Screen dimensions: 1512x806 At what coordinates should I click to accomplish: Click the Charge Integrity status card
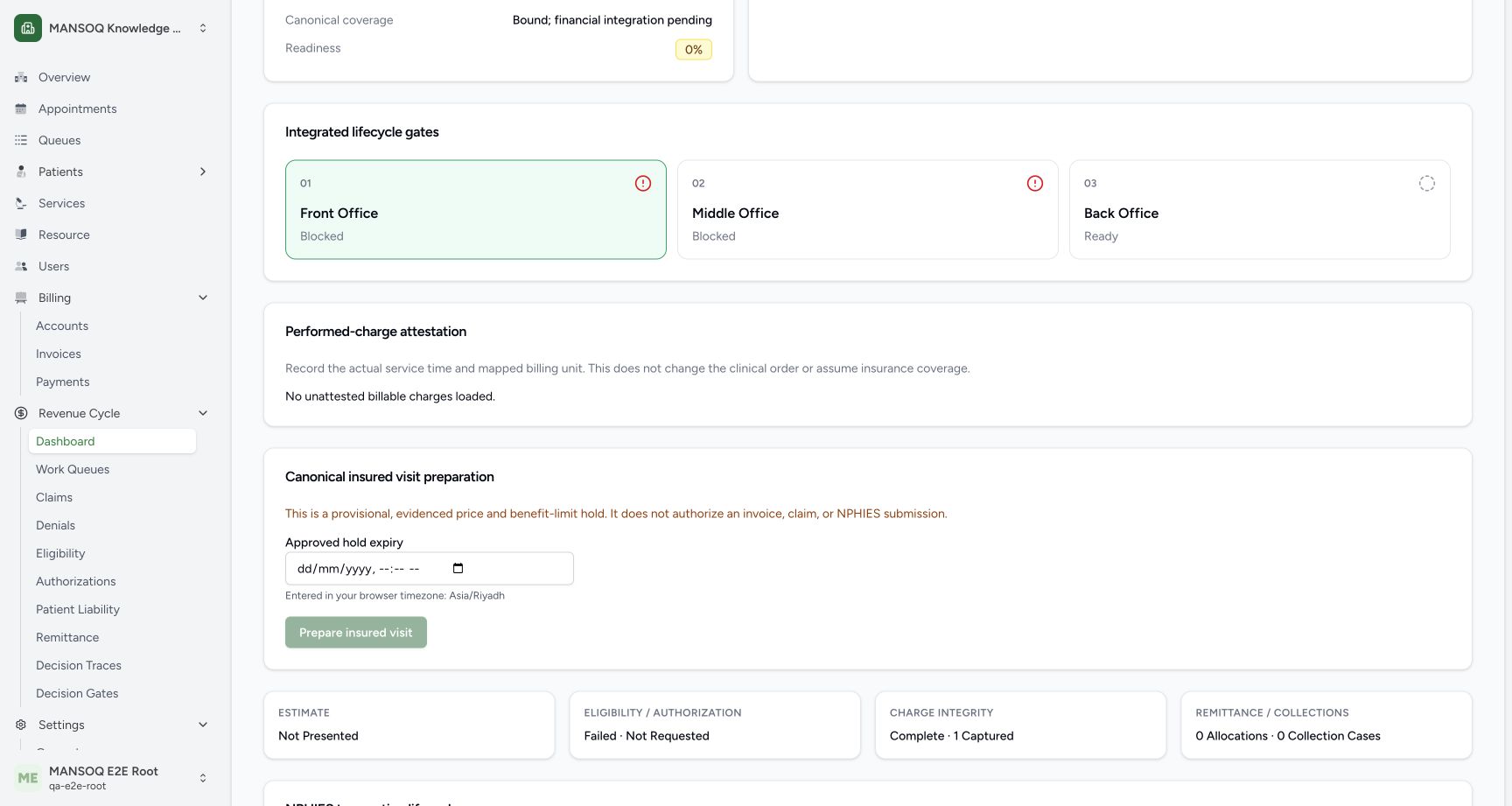click(1020, 725)
